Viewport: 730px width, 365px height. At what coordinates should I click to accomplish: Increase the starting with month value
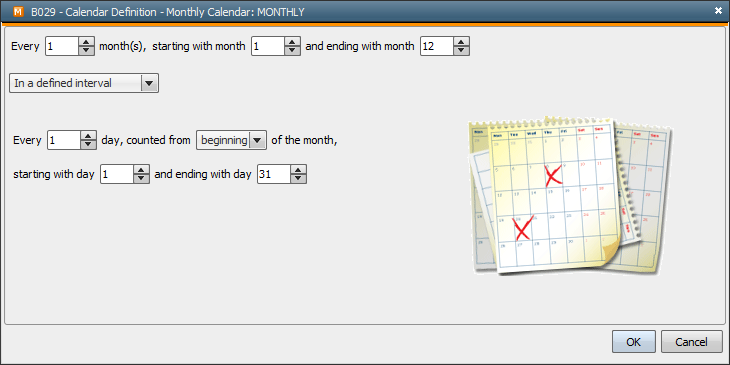292,42
